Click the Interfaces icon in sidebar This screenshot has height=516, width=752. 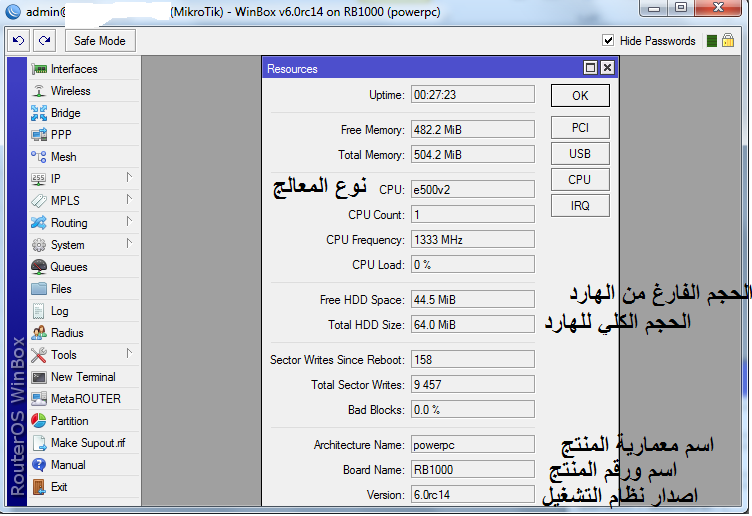tap(39, 69)
